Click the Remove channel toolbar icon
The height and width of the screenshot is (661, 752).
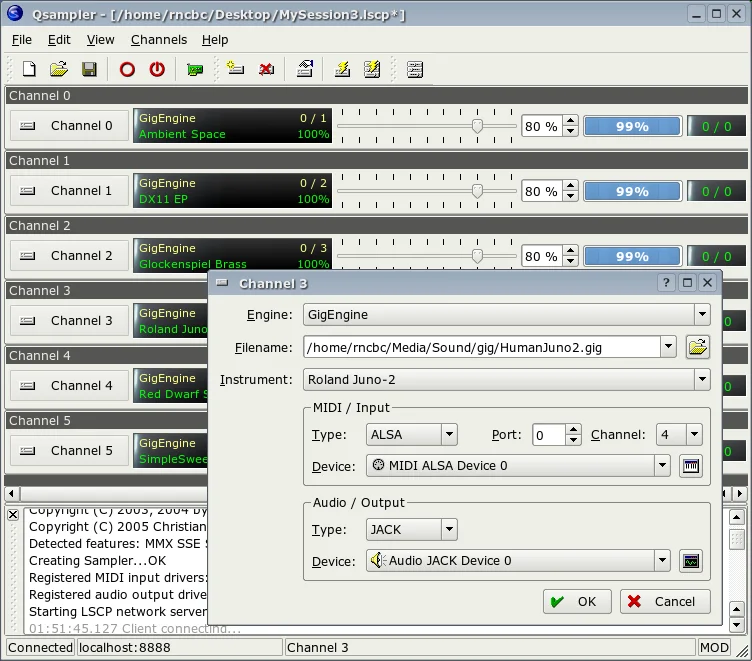(266, 69)
